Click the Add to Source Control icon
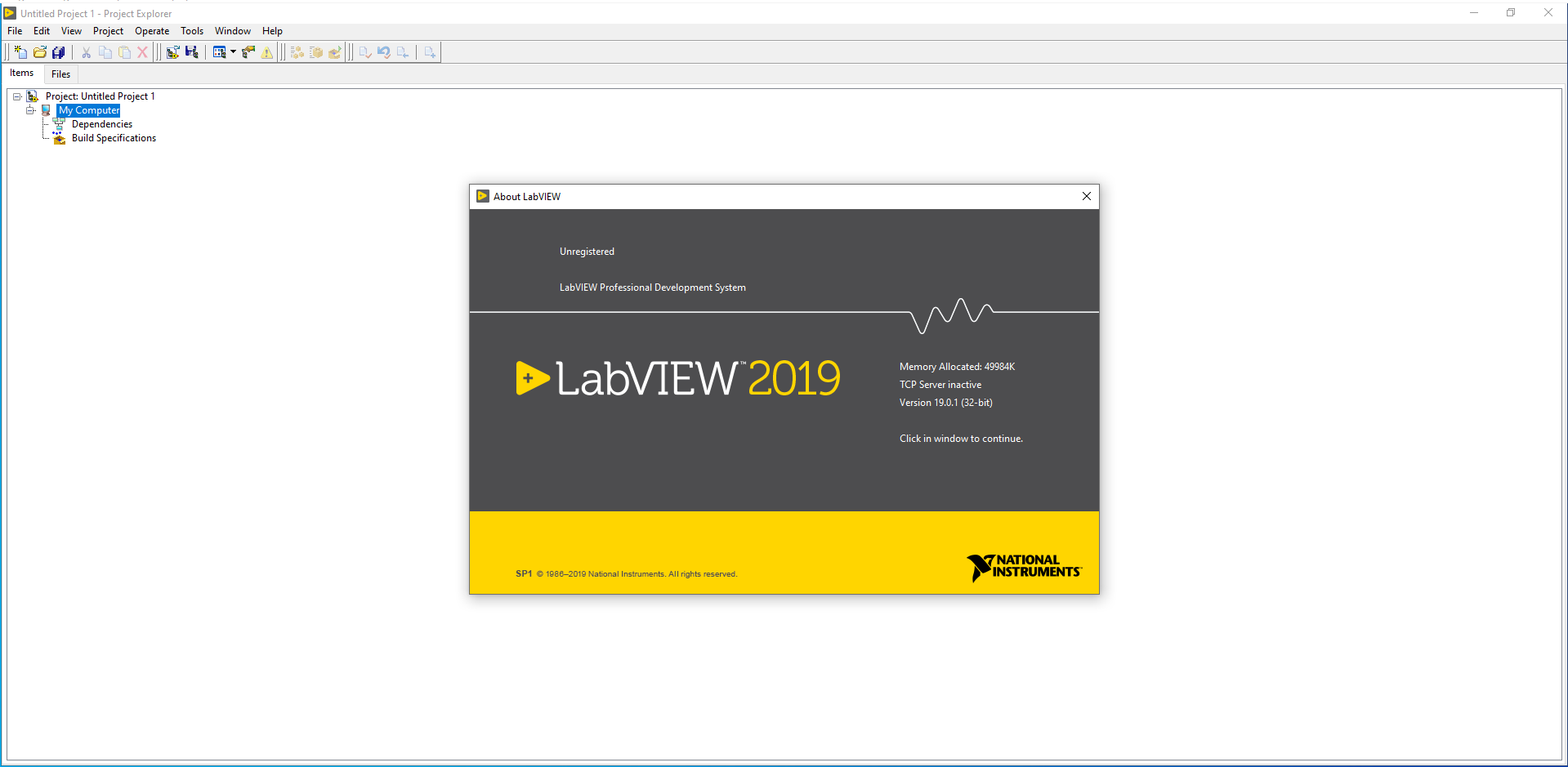Viewport: 1568px width, 767px height. pos(430,52)
